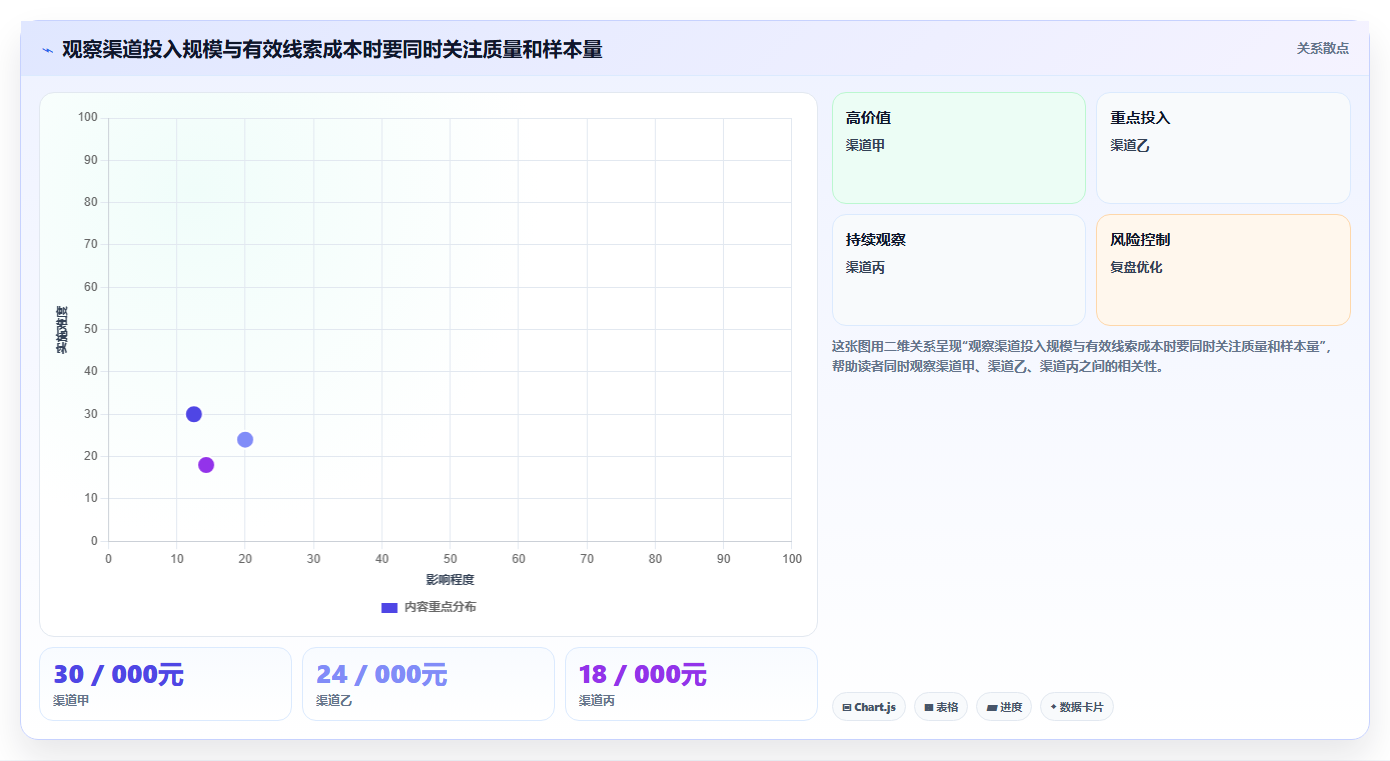
Task: Click the icon in the 表格 tag
Action: pyautogui.click(x=929, y=708)
